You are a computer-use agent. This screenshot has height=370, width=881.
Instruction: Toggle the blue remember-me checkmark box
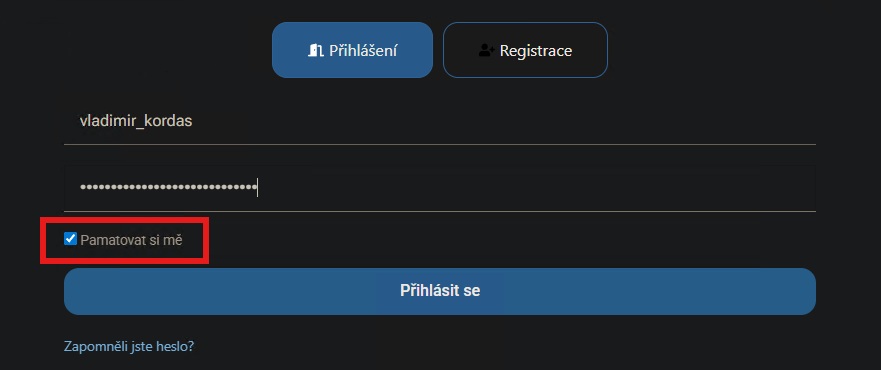70,239
